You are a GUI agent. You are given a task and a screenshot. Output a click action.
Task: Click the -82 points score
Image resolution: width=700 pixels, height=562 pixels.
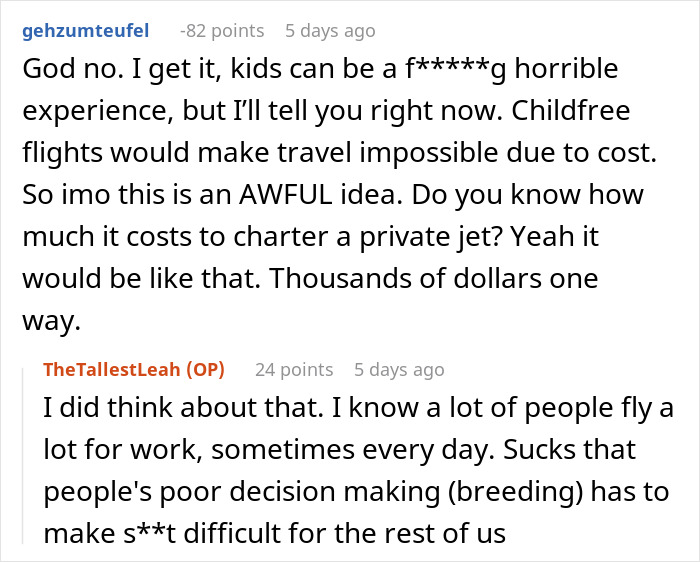(222, 31)
